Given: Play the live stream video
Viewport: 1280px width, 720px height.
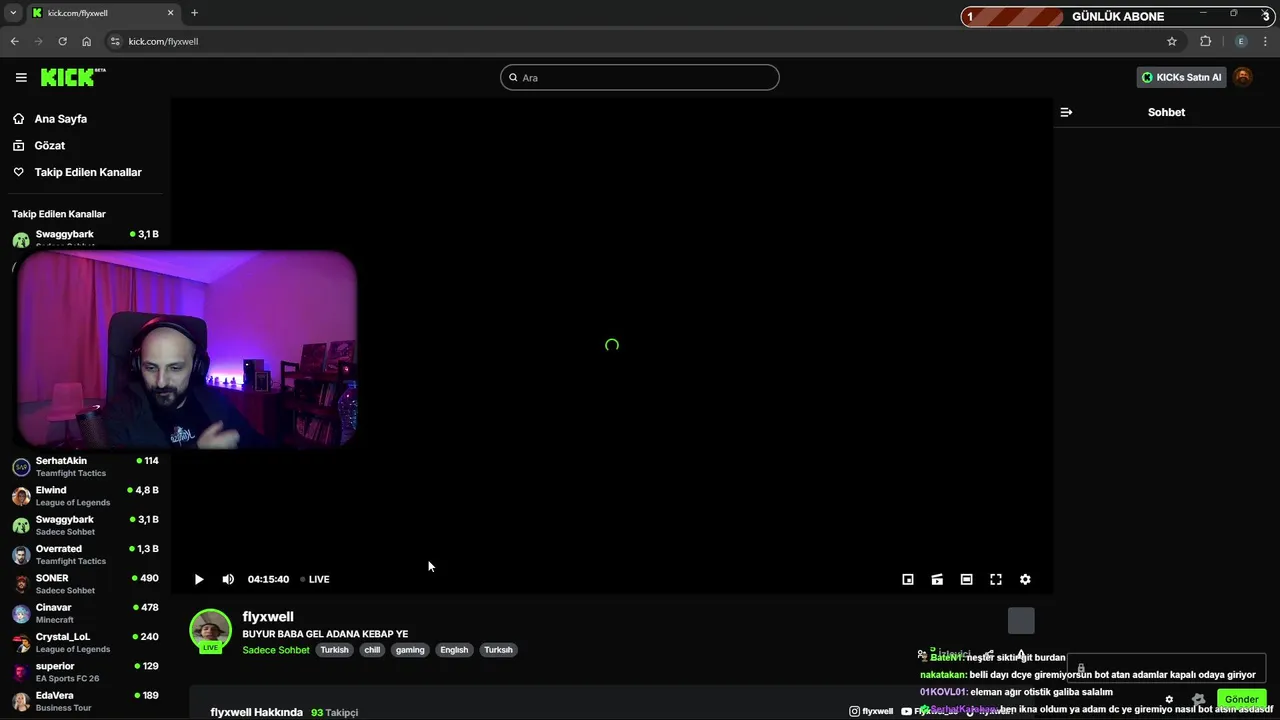Looking at the screenshot, I should click(x=199, y=579).
